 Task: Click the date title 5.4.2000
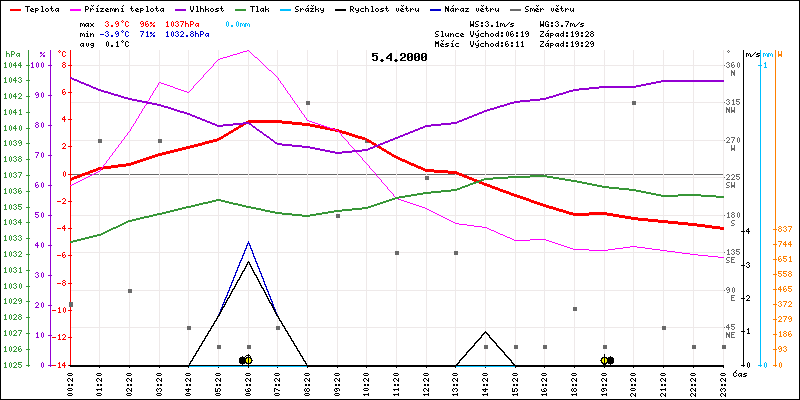pos(399,57)
